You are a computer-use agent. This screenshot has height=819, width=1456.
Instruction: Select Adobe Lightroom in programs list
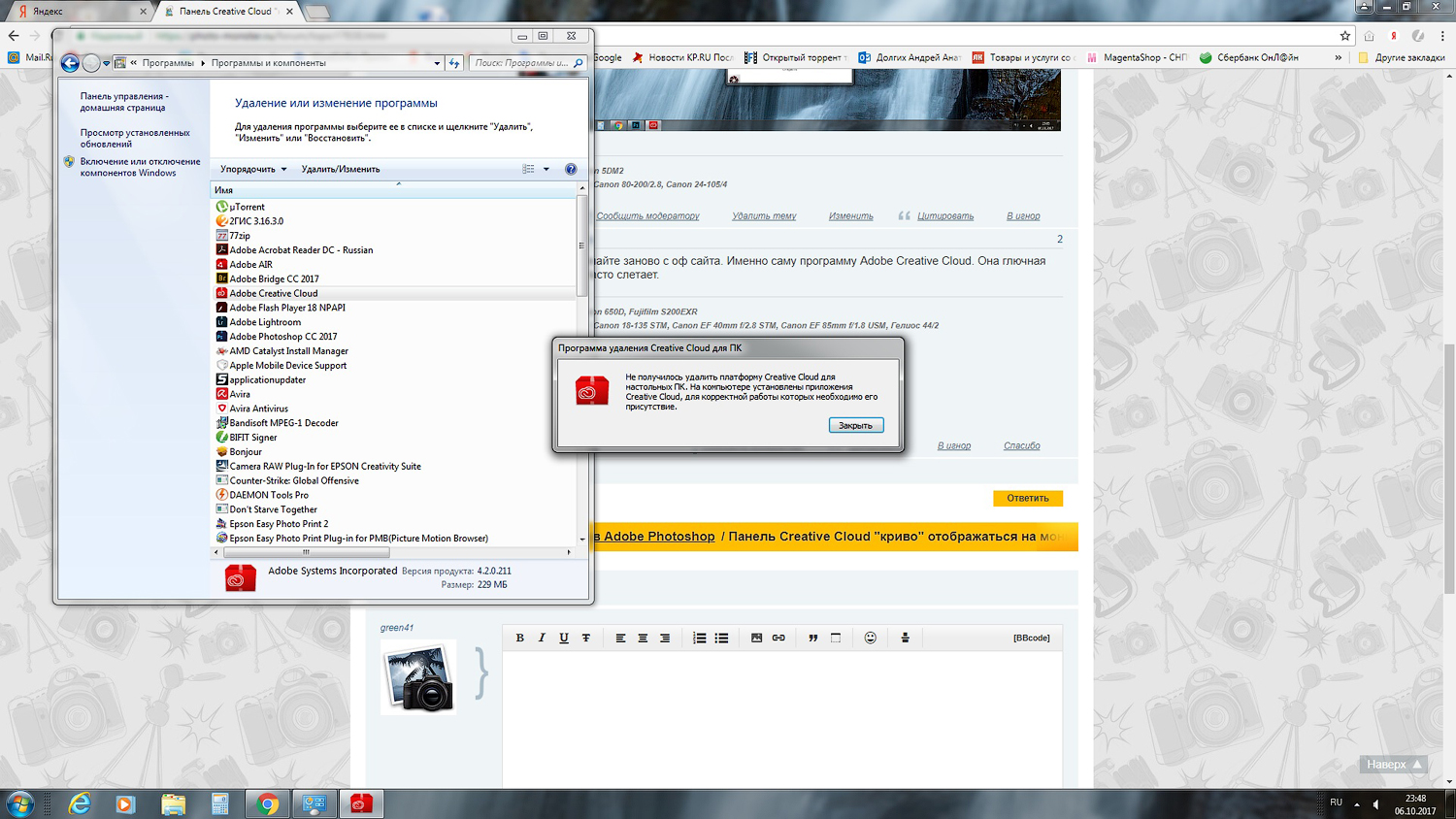coord(265,322)
